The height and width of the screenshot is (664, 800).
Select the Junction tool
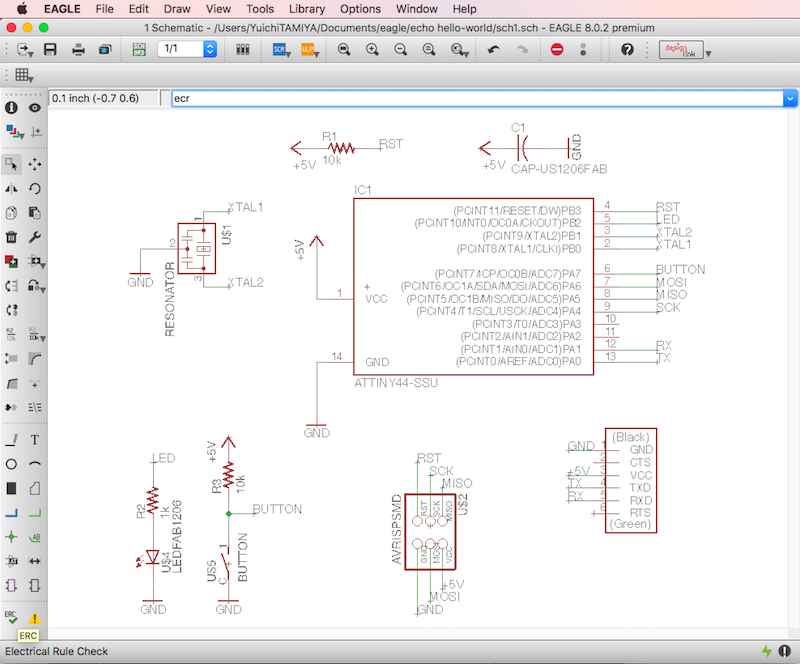(x=11, y=537)
